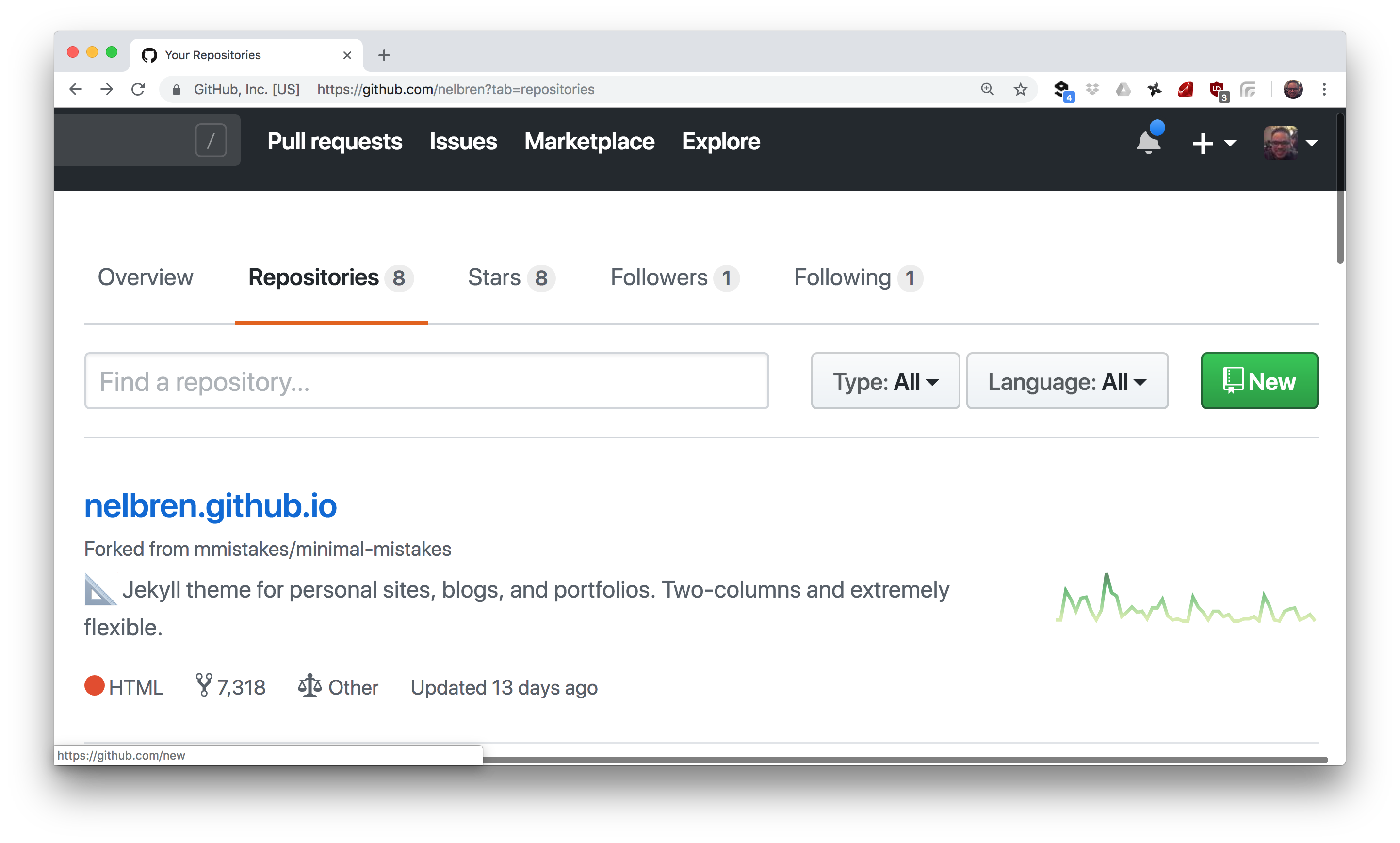The height and width of the screenshot is (843, 1400).
Task: Click the Dropbox extension icon
Action: pos(1092,89)
